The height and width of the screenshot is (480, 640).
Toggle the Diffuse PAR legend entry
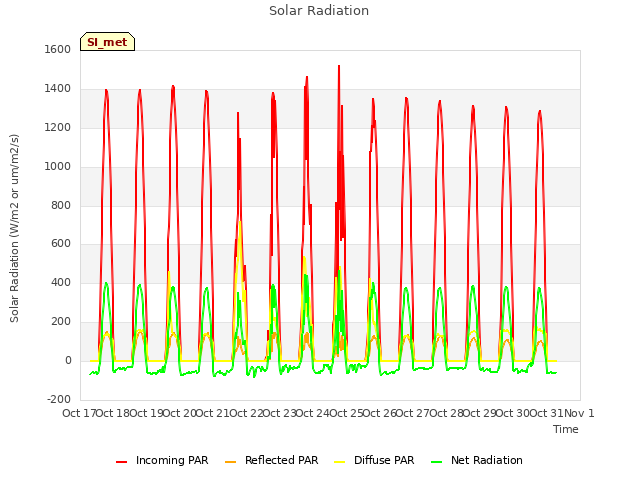click(x=374, y=460)
